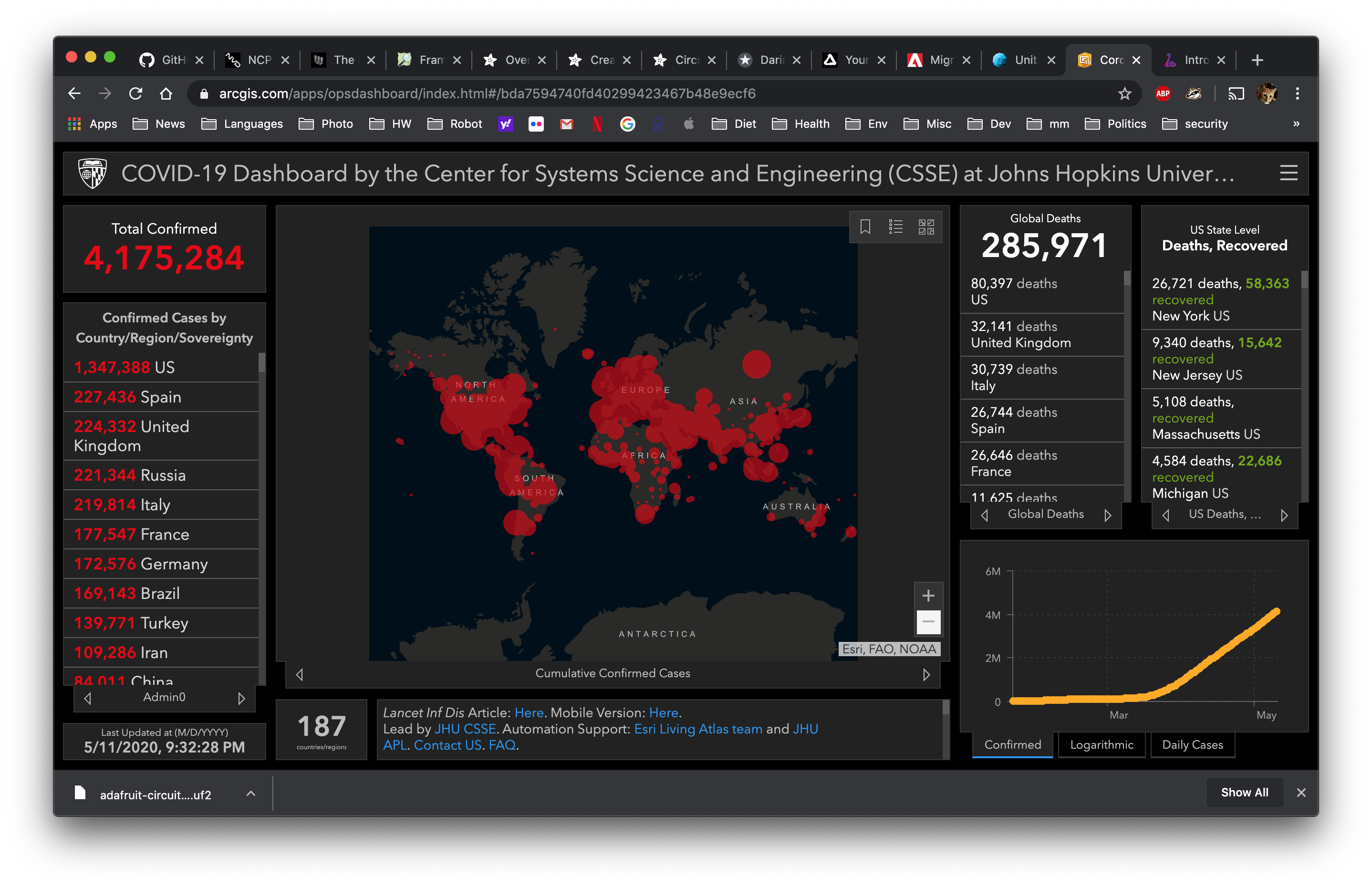Open the basemap gallery grid icon
The height and width of the screenshot is (887, 1372).
[926, 227]
